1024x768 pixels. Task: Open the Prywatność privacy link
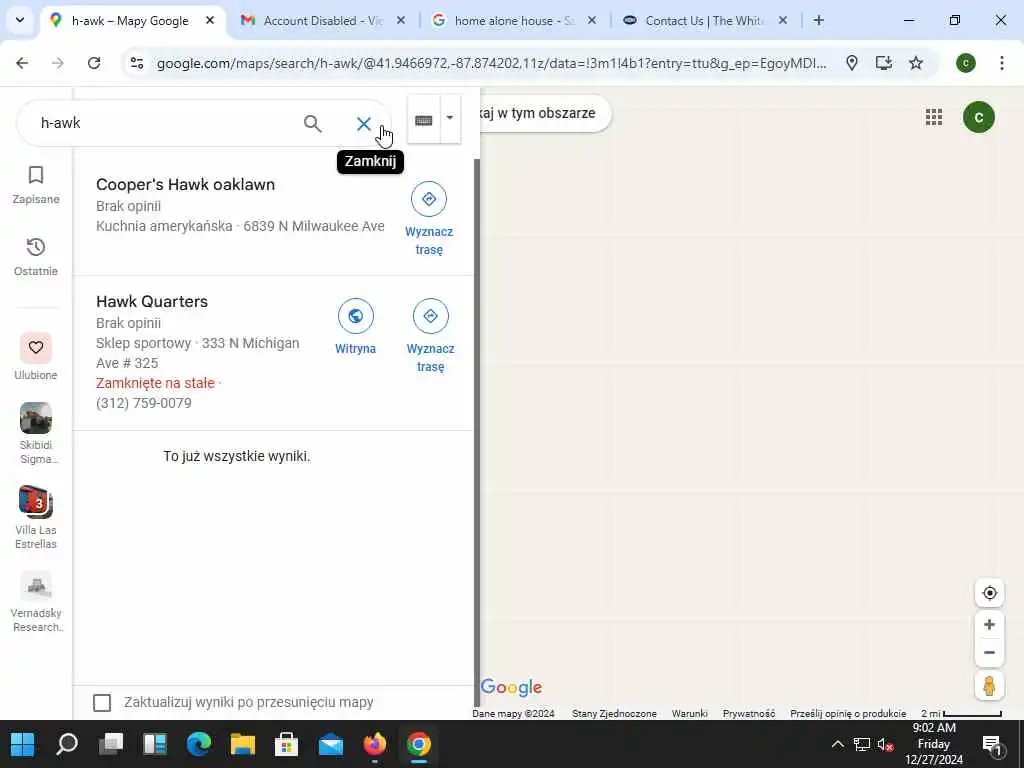tap(748, 714)
